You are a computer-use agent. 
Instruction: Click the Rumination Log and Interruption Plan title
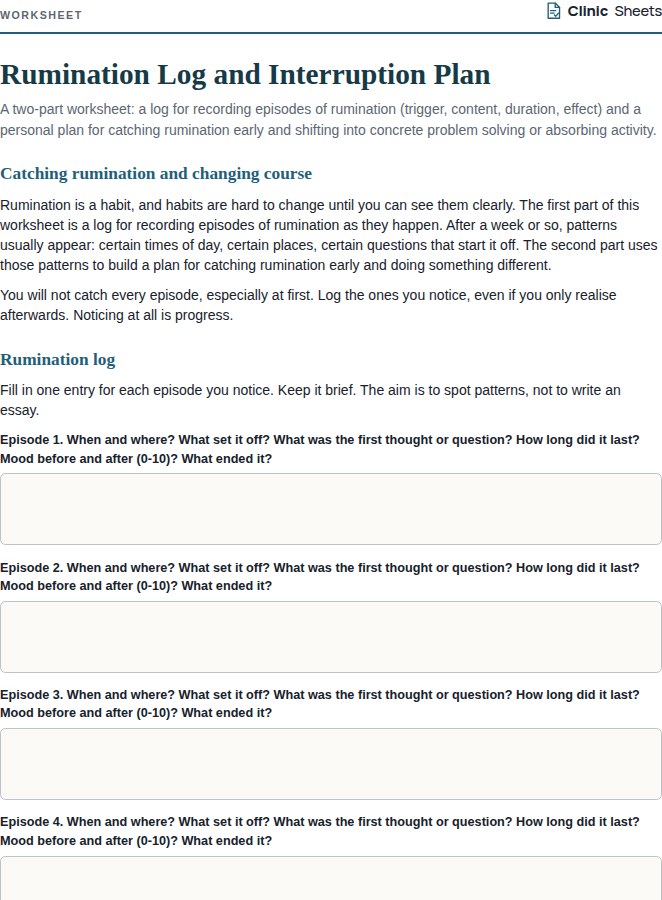pos(245,75)
